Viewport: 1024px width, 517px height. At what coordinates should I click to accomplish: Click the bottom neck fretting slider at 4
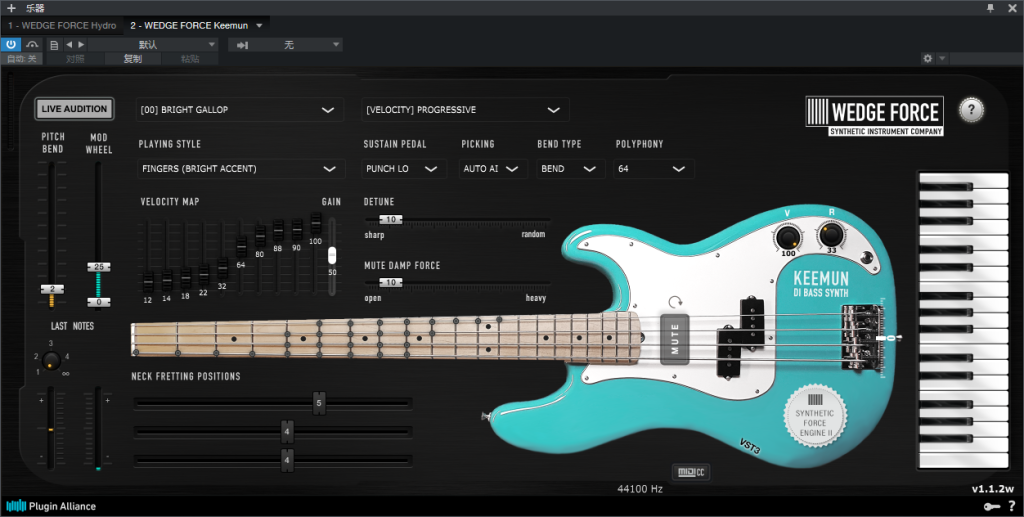[x=287, y=460]
